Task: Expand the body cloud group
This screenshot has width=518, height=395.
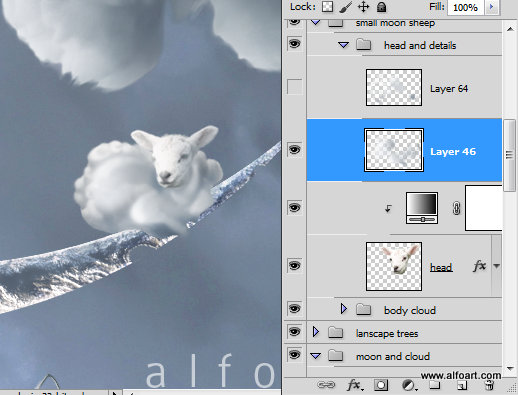Action: [344, 309]
